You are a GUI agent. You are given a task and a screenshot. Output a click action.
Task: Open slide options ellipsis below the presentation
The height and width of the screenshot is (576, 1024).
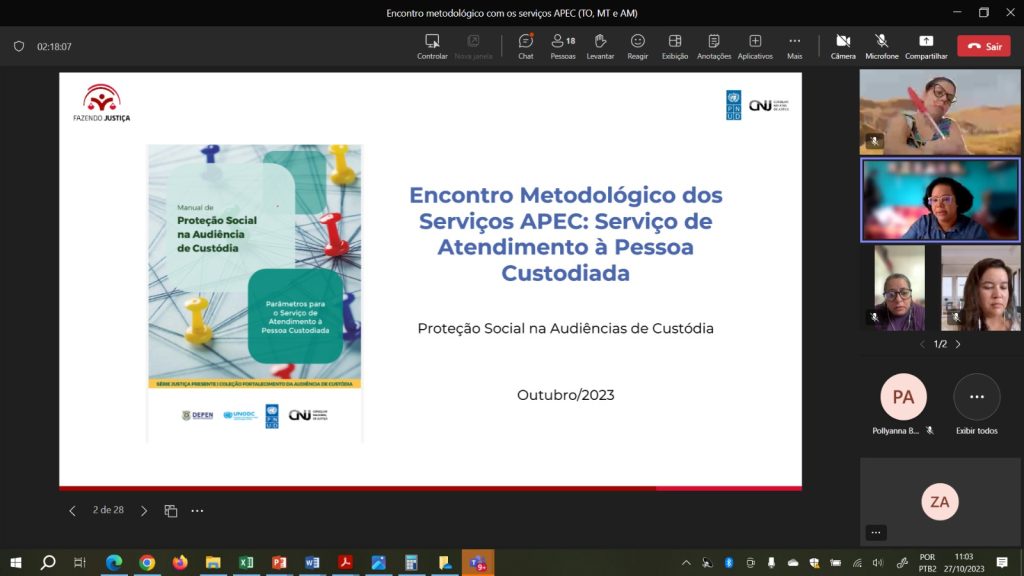[x=197, y=511]
